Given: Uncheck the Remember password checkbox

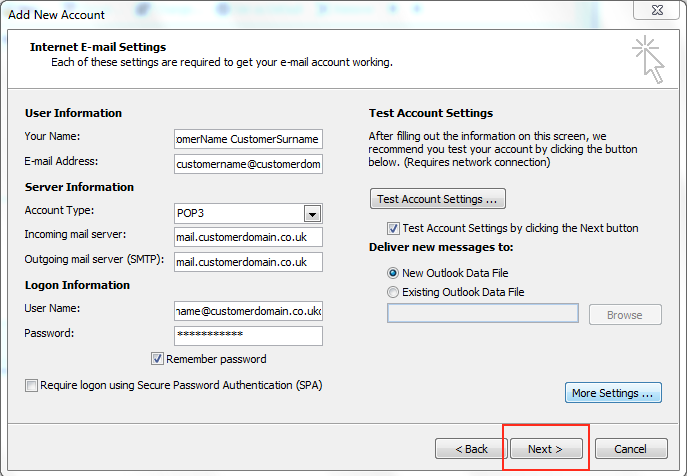Looking at the screenshot, I should 157,359.
